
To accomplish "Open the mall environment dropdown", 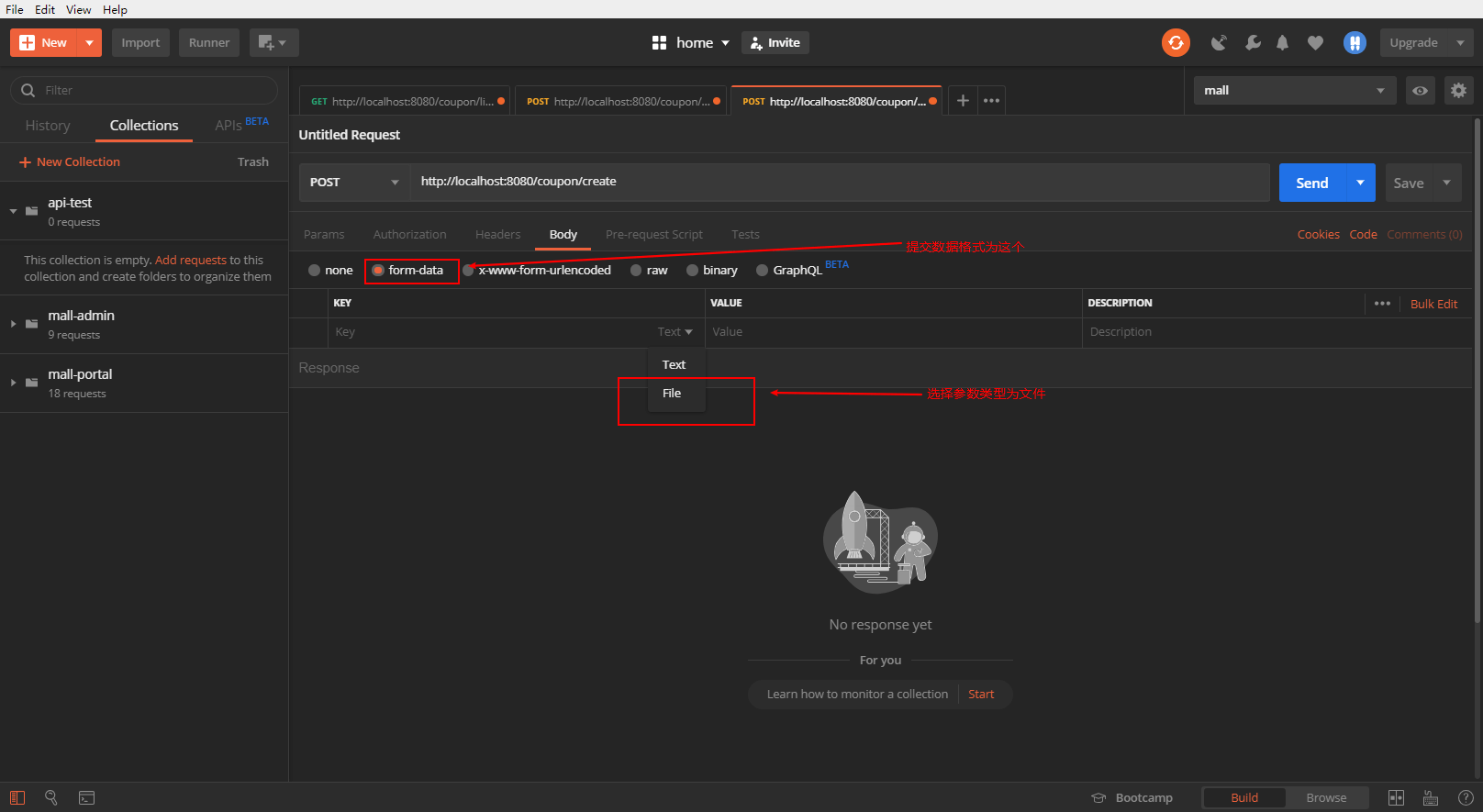I will coord(1295,90).
